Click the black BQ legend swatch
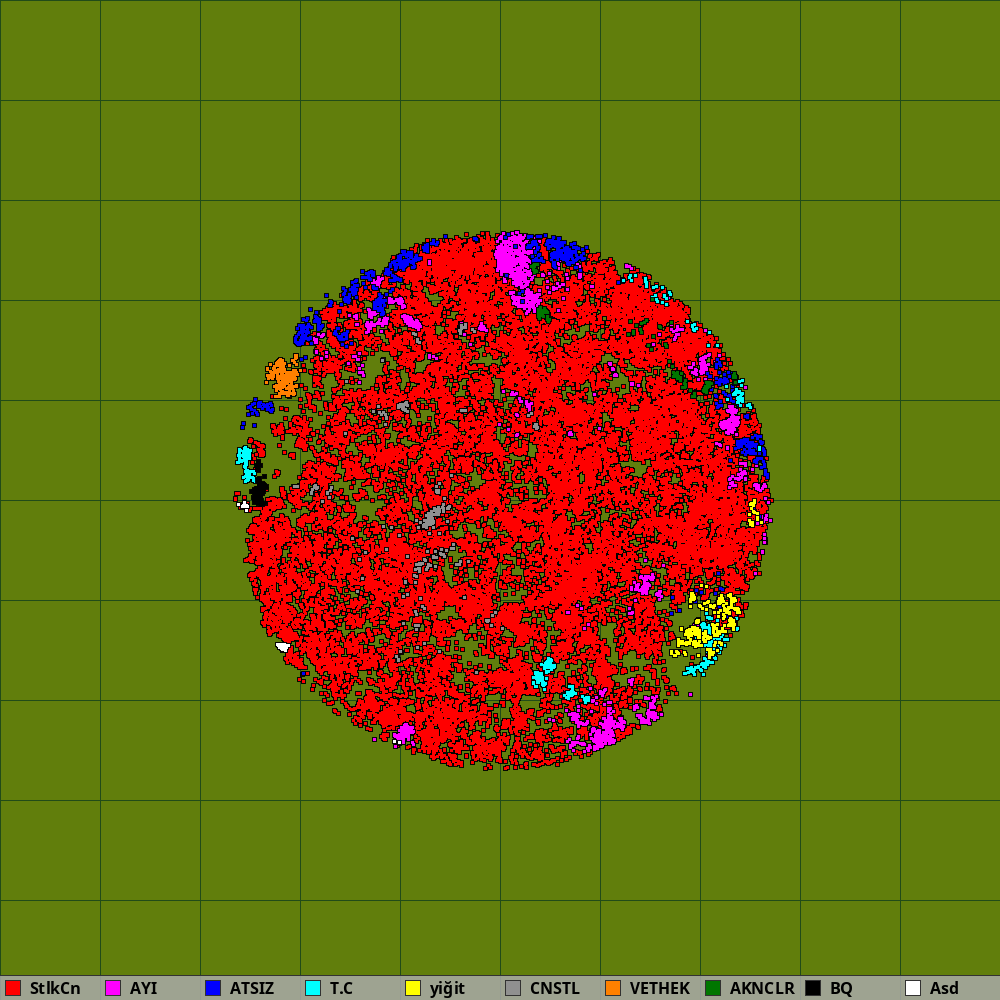The height and width of the screenshot is (1000, 1000). (x=813, y=988)
